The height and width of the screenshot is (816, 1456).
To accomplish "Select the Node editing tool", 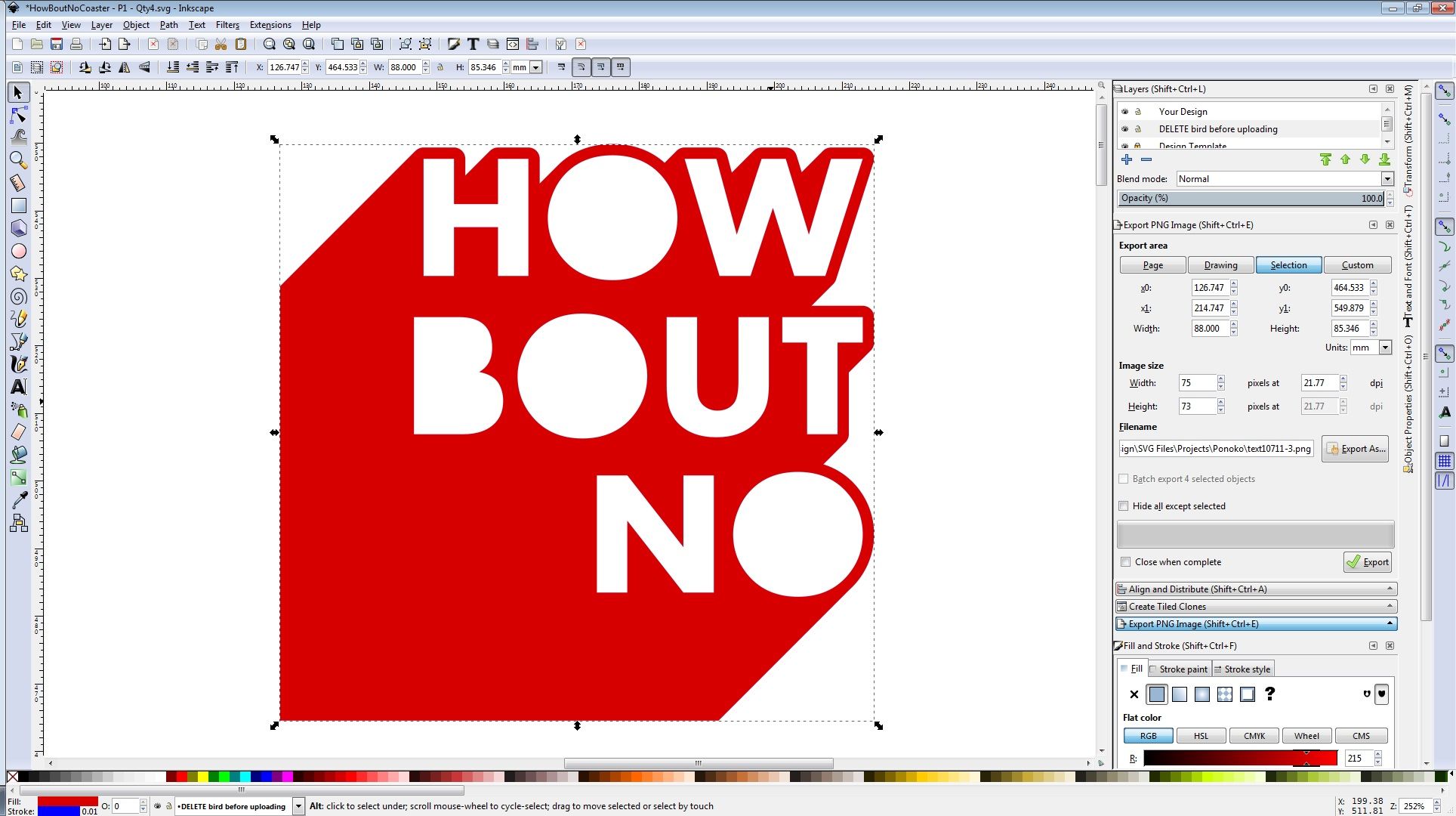I will coord(19,116).
